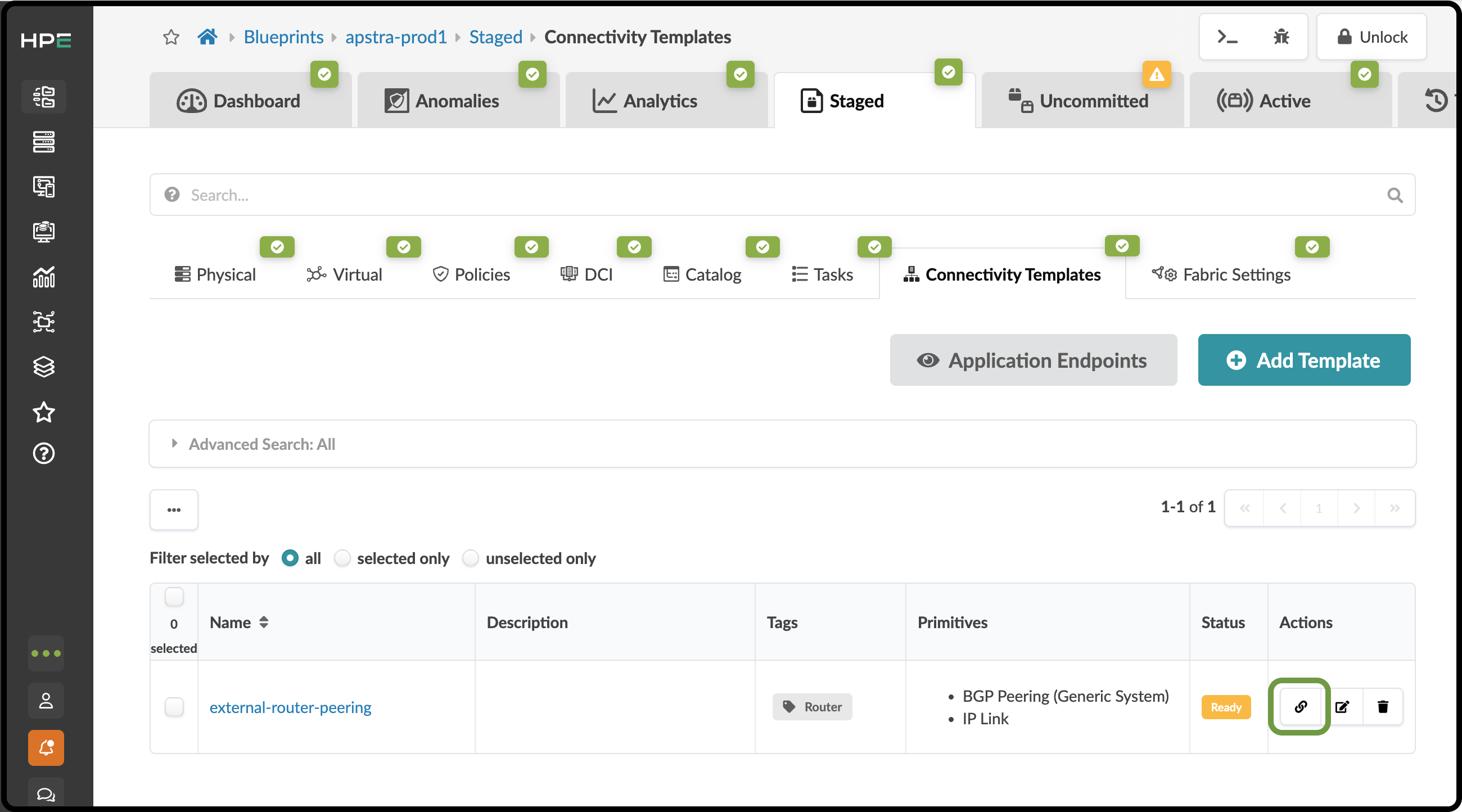Click the apstra-prod1 breadcrumb link
1462x812 pixels.
coord(396,37)
